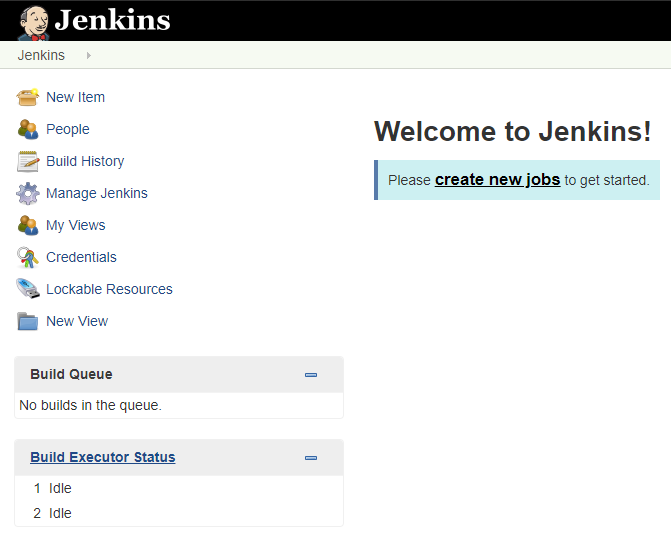Click the Jenkins butler logo icon
This screenshot has height=539, width=671.
click(x=33, y=23)
